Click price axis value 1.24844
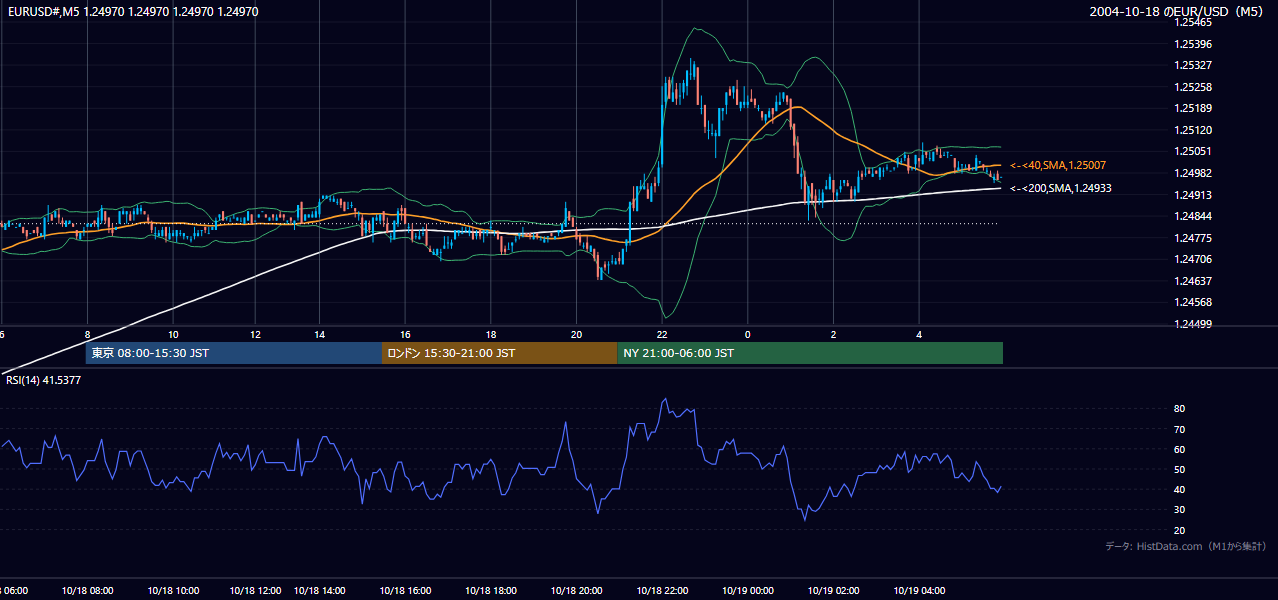 (1193, 216)
